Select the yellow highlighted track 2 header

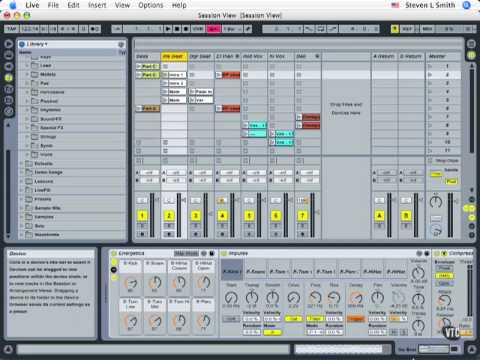pyautogui.click(x=174, y=56)
